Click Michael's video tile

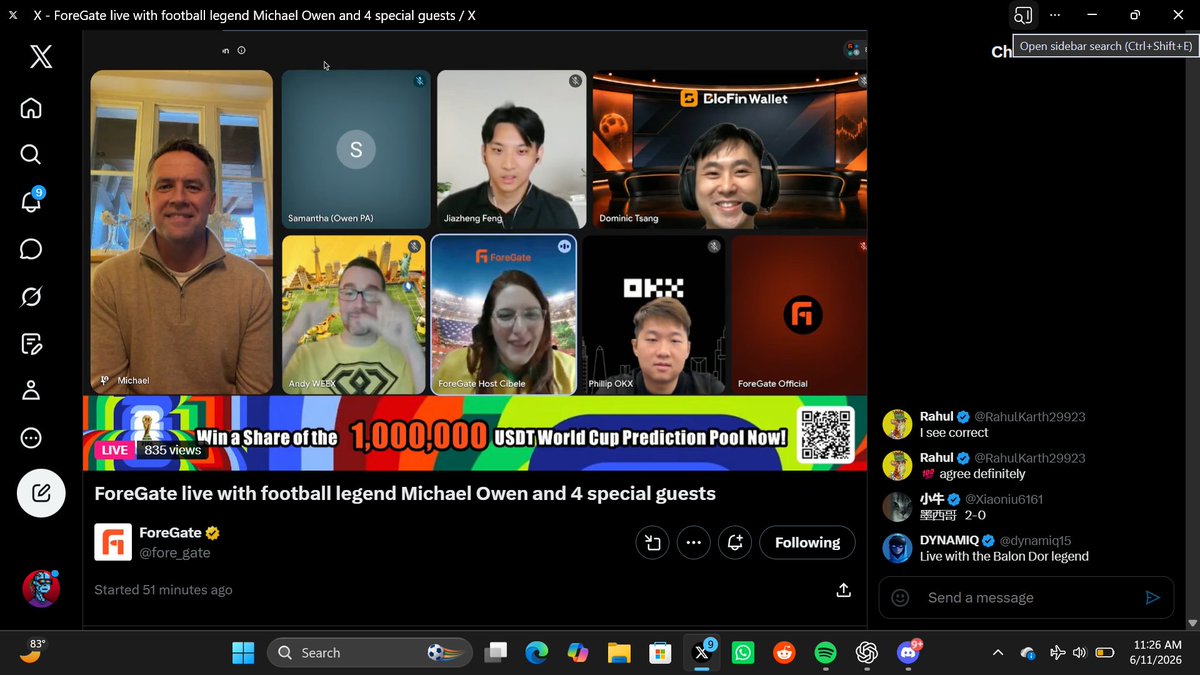pyautogui.click(x=182, y=232)
